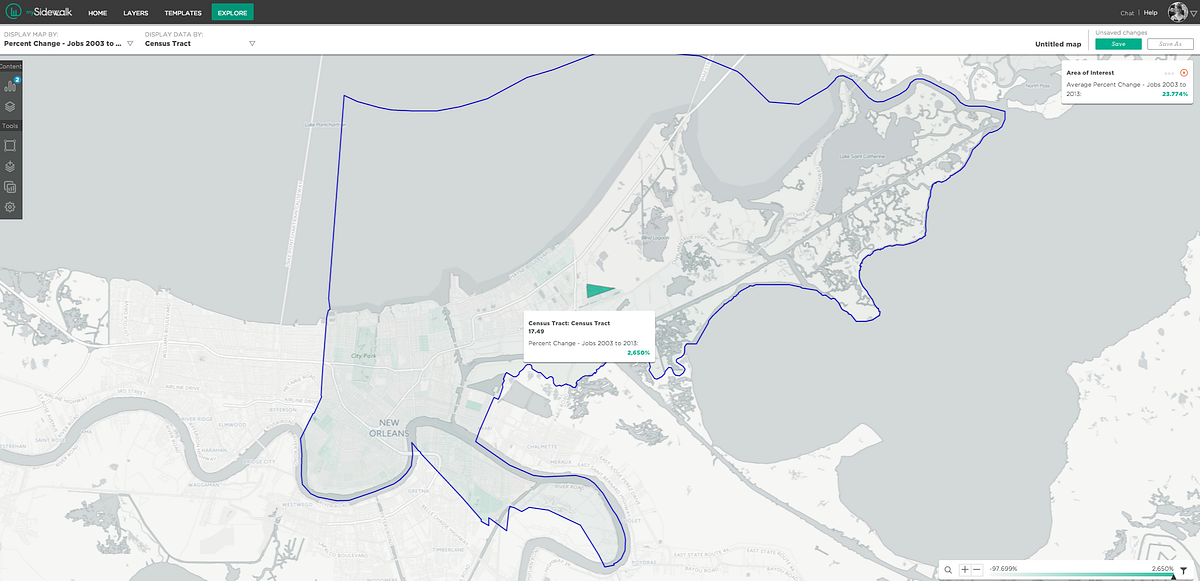Click the Save As button
The image size is (1200, 581).
pos(1170,44)
